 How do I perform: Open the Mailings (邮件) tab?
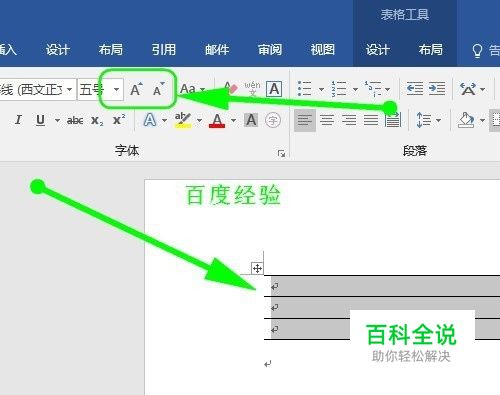[x=217, y=50]
